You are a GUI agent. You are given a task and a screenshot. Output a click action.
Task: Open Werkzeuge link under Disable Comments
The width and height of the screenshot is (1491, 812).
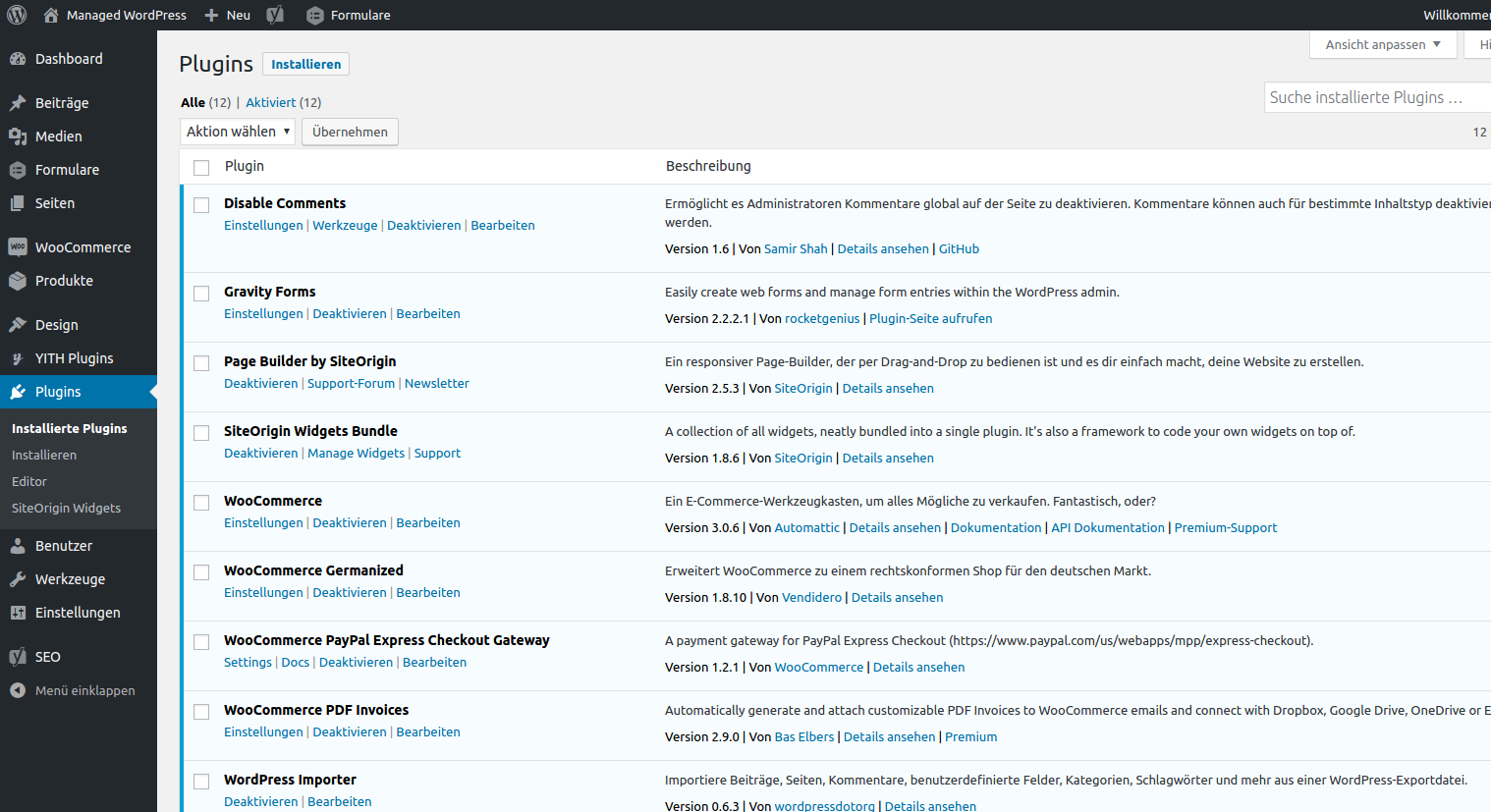click(x=345, y=226)
